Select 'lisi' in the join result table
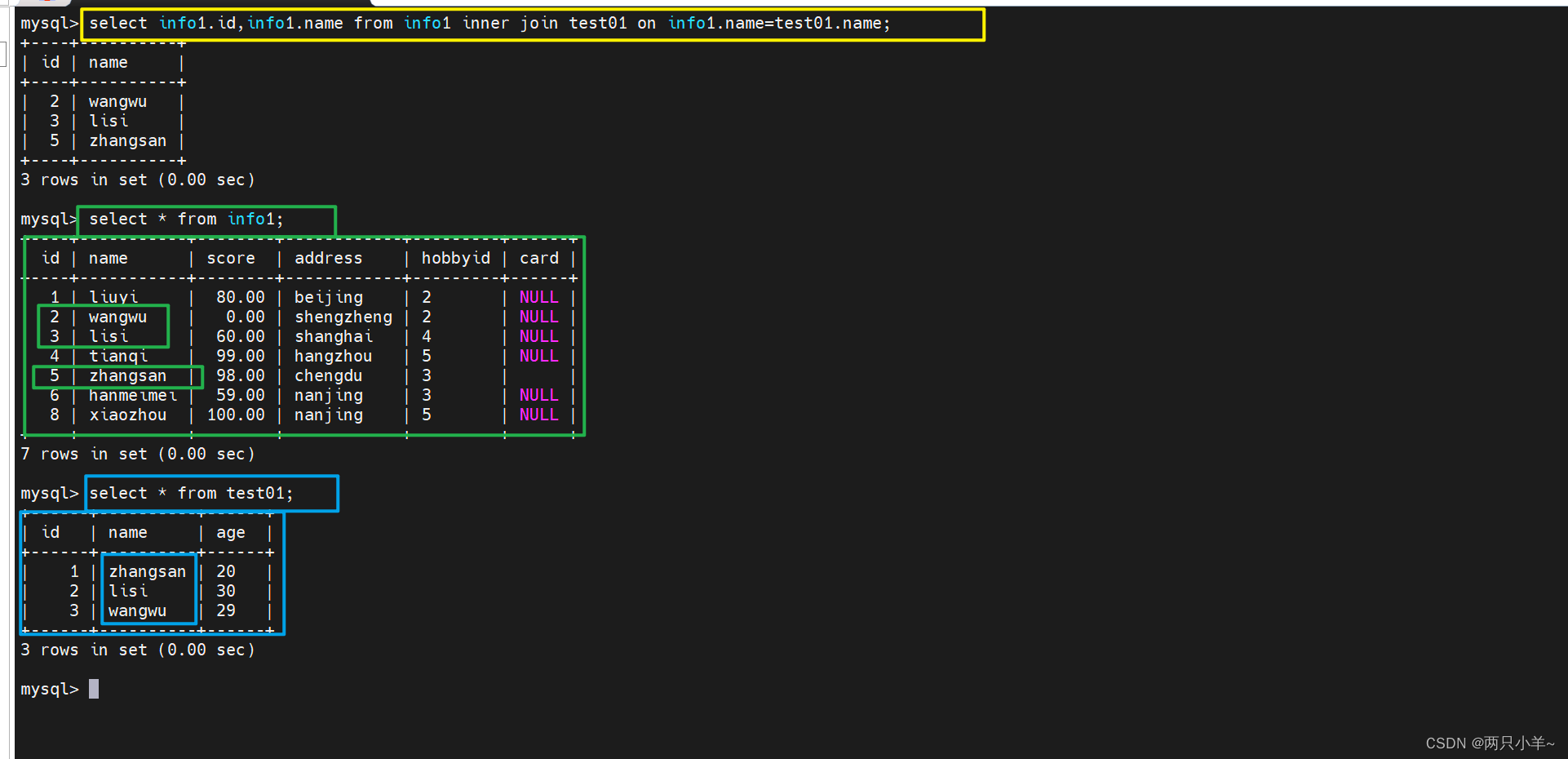Image resolution: width=1568 pixels, height=759 pixels. tap(109, 122)
